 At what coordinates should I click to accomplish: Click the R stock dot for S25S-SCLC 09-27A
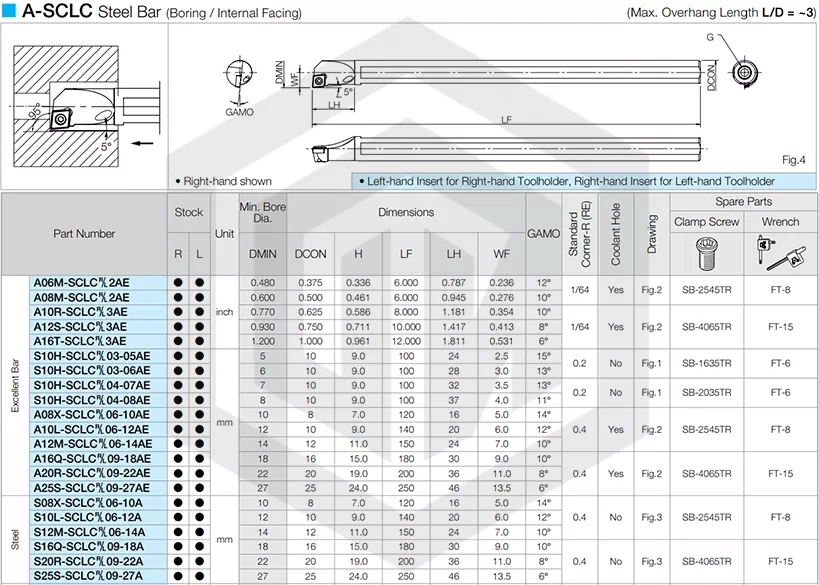coord(178,576)
